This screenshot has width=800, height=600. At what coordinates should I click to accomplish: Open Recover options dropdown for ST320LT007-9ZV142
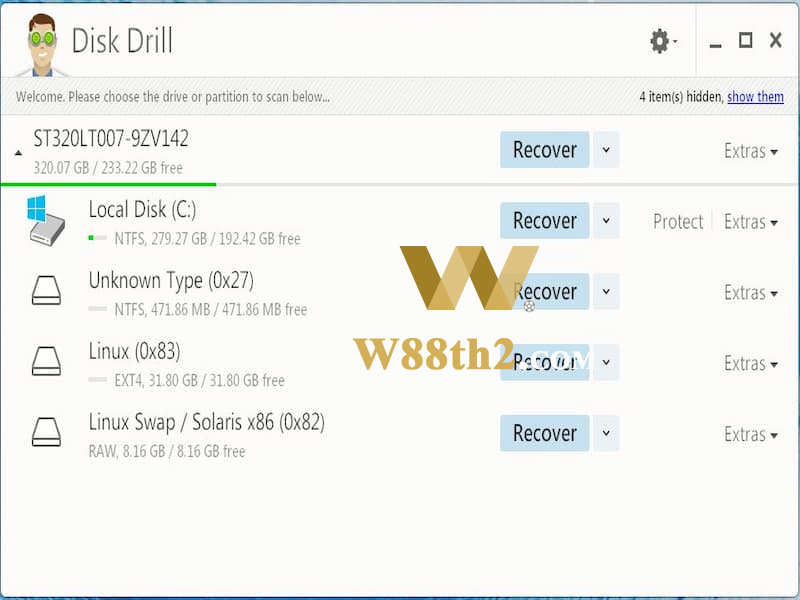pos(606,149)
